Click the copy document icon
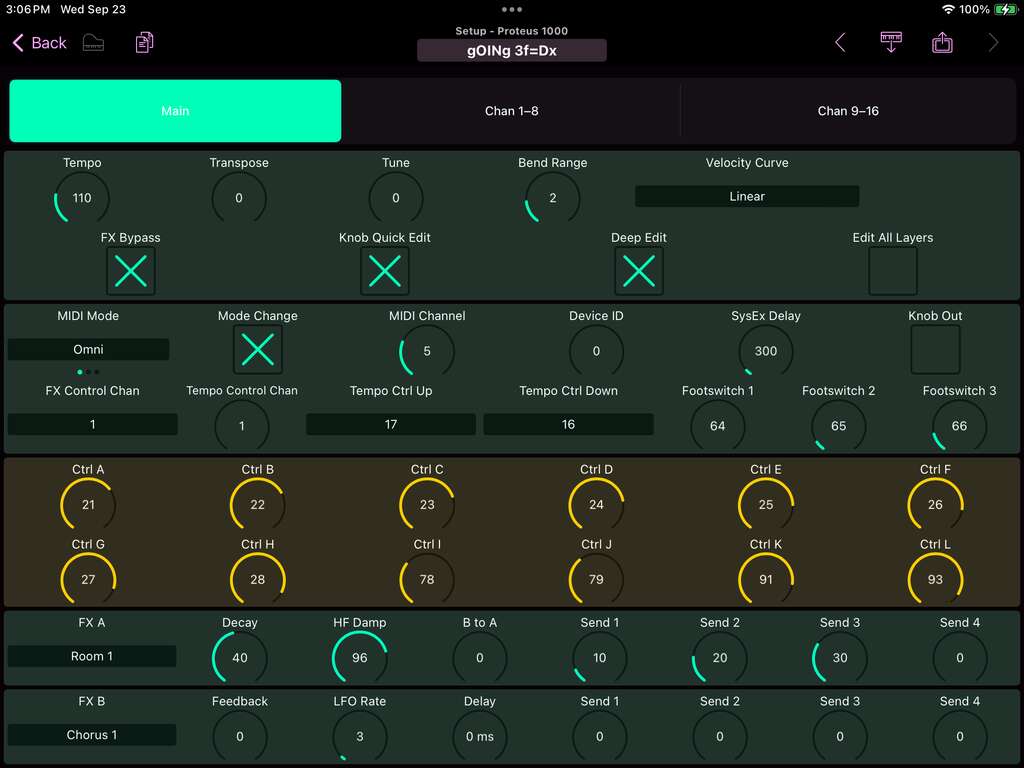This screenshot has width=1024, height=768. point(144,42)
